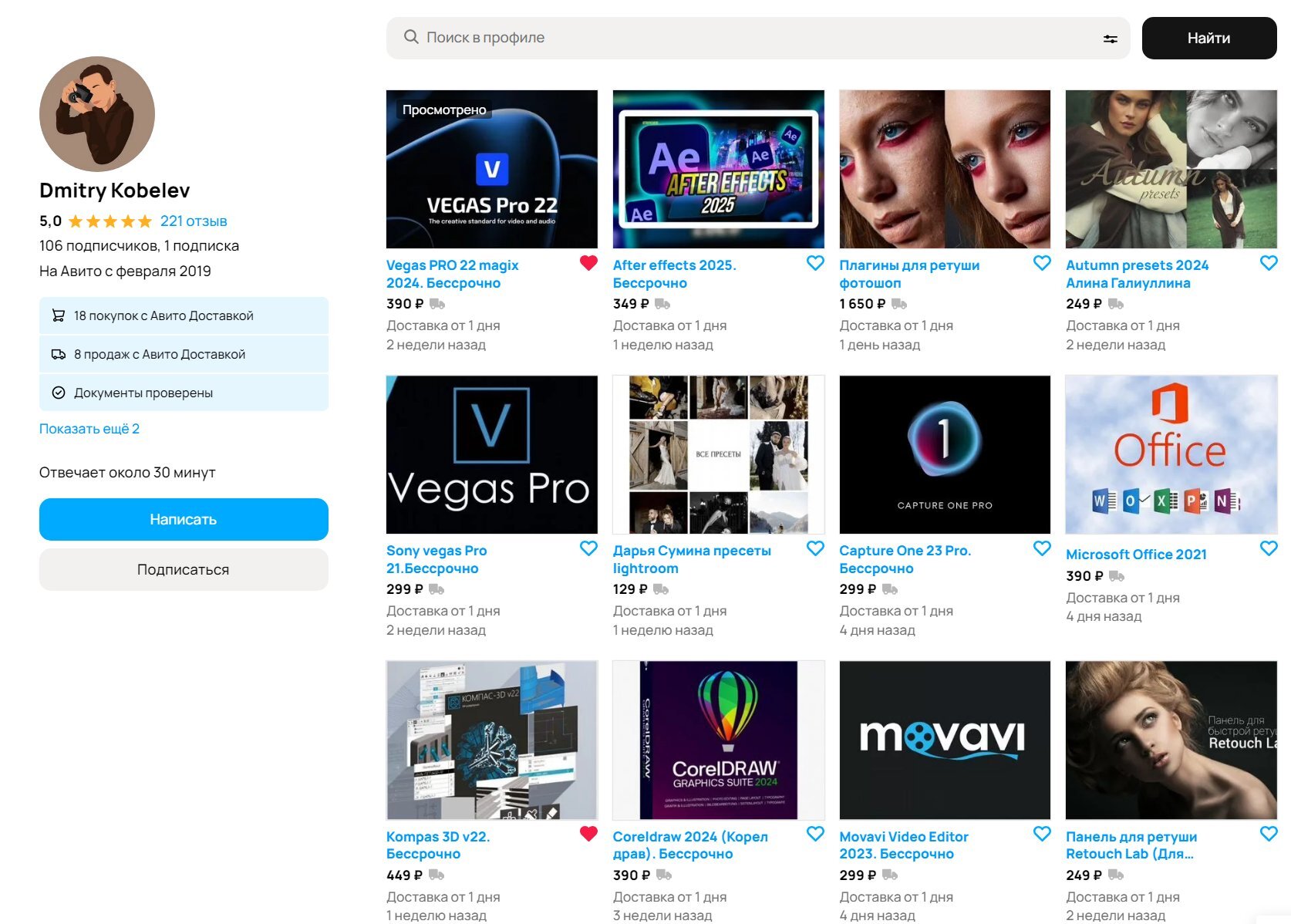Screen dimensions: 1291x924
Task: Favorite Дарья Сумина пресеты listing
Action: [x=815, y=548]
